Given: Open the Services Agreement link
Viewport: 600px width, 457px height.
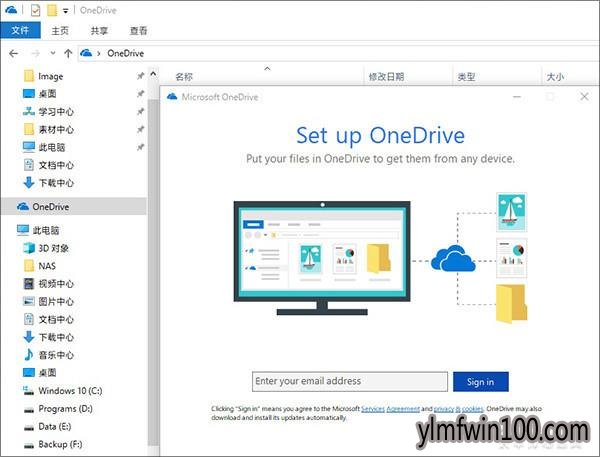Looking at the screenshot, I should pyautogui.click(x=390, y=409).
